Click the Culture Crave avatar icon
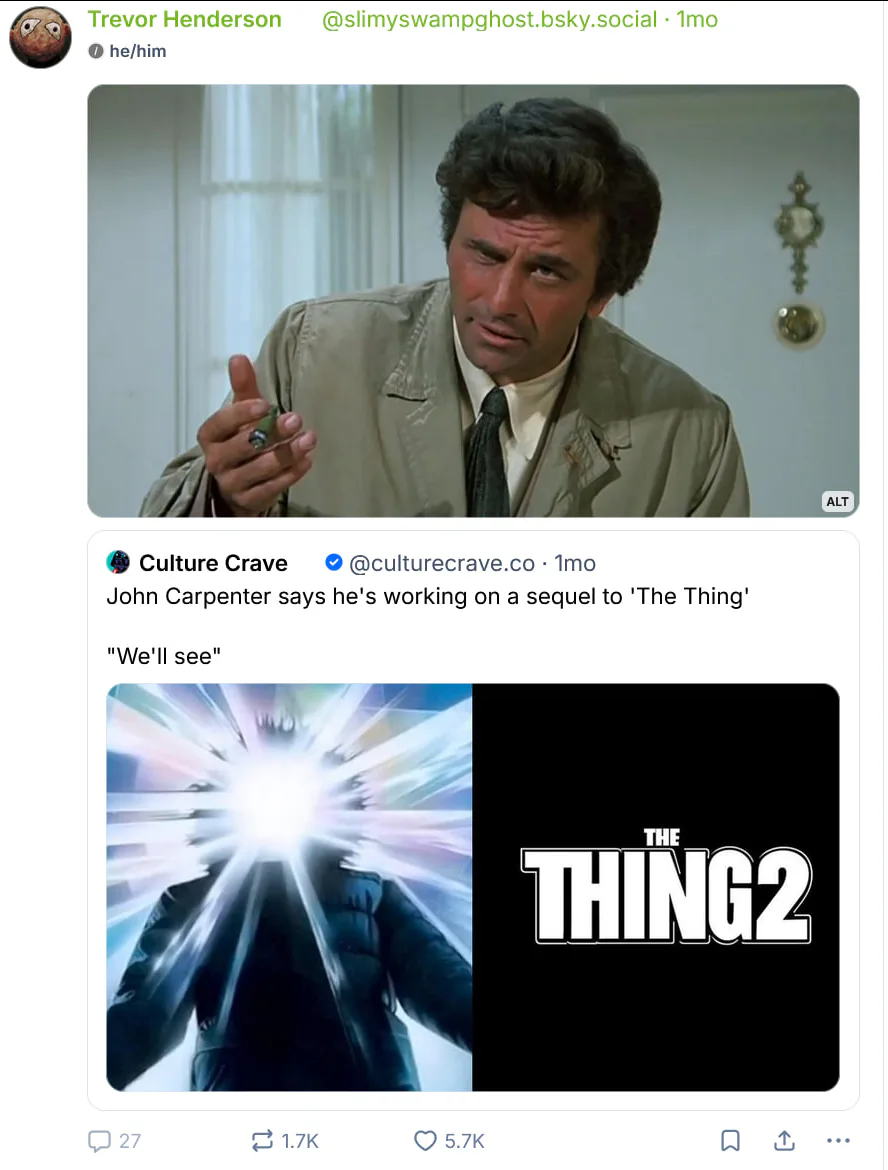 point(118,563)
